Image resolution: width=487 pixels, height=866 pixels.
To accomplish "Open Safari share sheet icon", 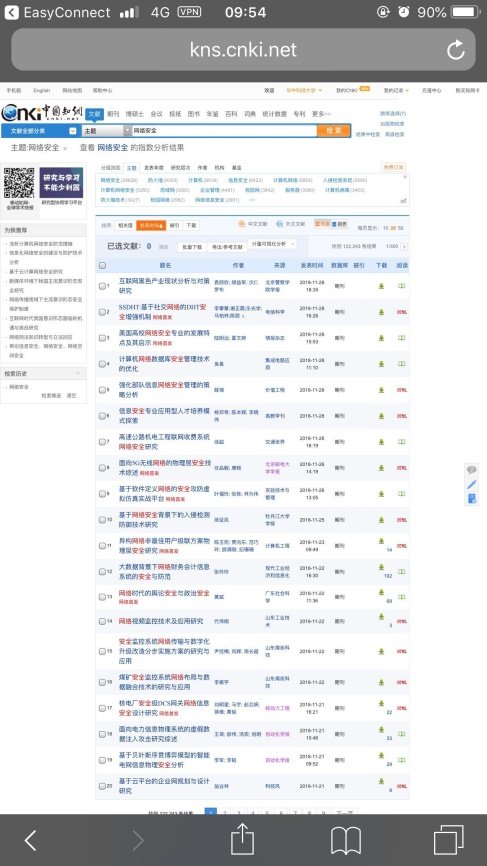I will tap(242, 839).
